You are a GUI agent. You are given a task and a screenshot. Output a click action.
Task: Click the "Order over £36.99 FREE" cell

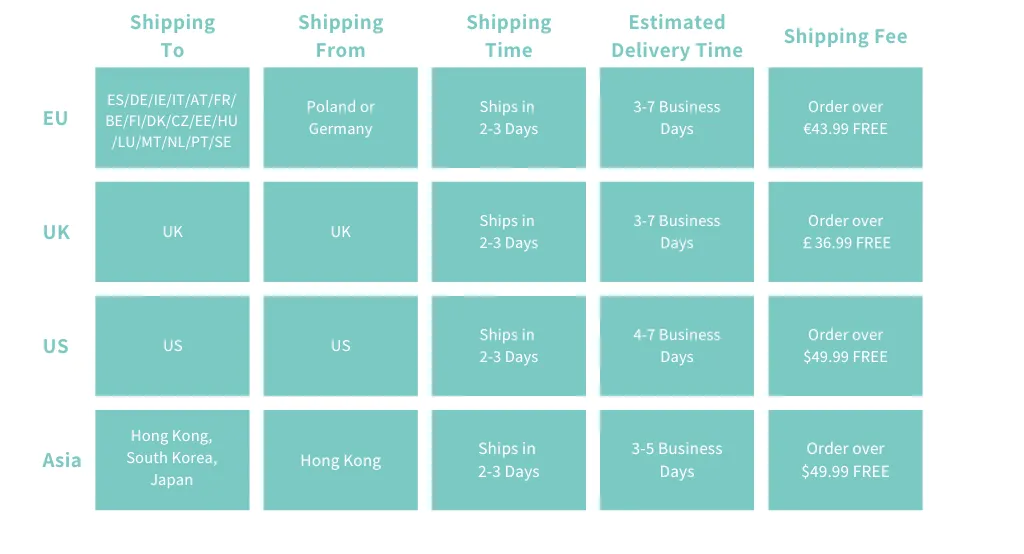point(845,232)
